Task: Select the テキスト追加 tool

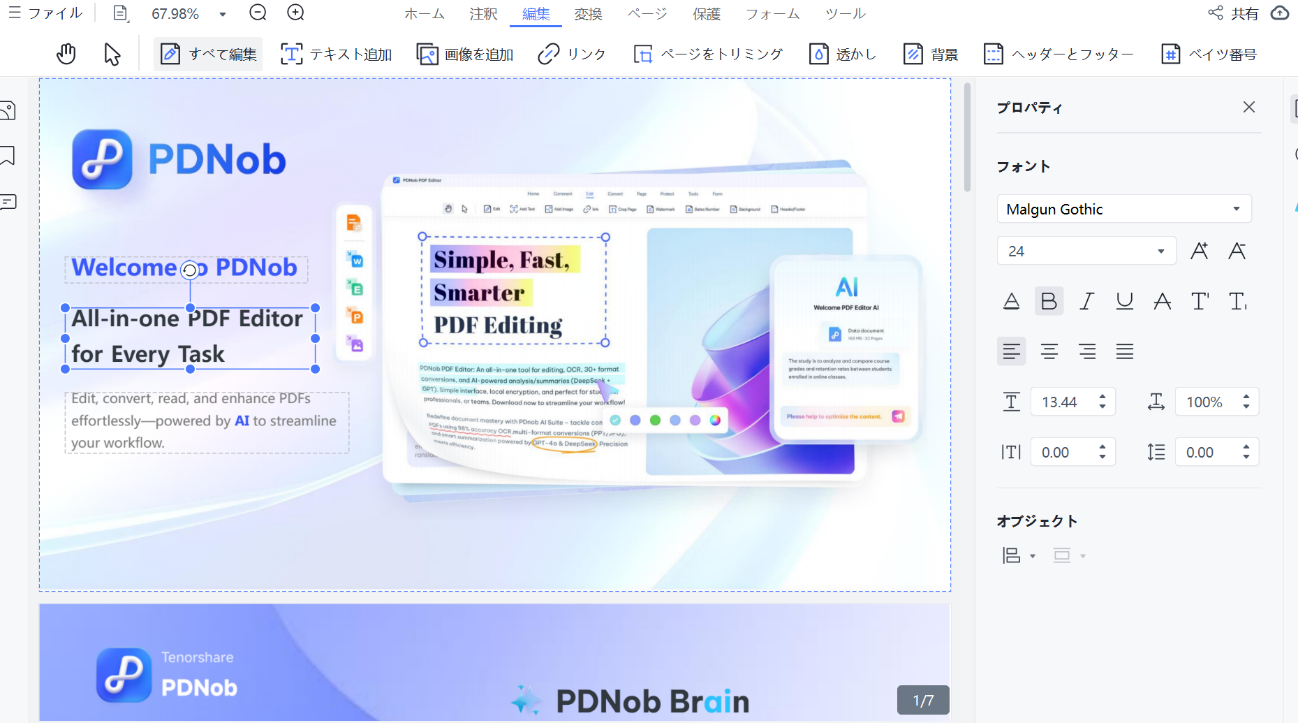Action: [x=335, y=53]
